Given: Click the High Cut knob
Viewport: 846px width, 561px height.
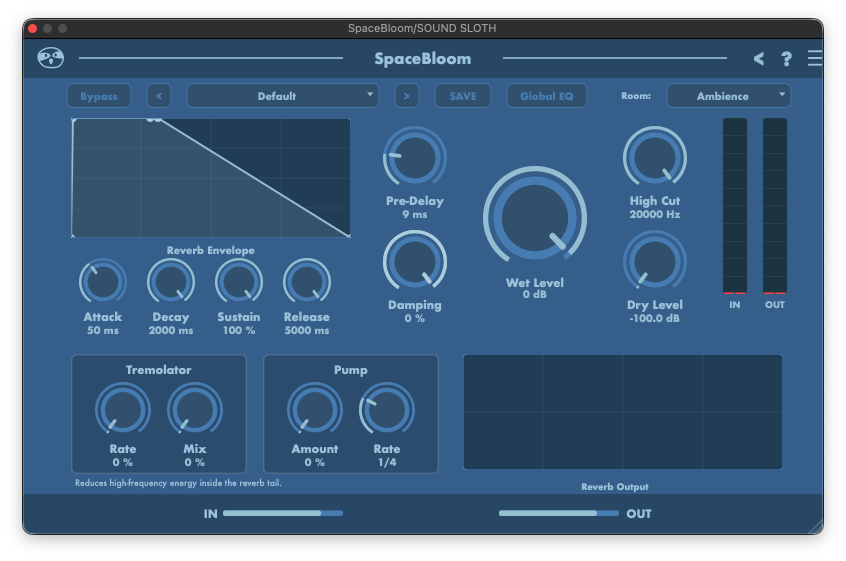Looking at the screenshot, I should tap(655, 157).
